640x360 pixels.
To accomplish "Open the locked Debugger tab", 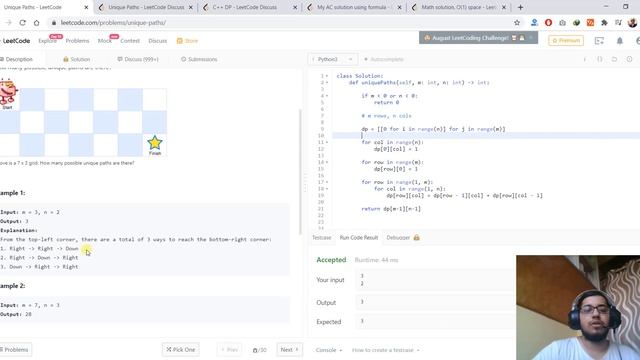I will tap(403, 238).
